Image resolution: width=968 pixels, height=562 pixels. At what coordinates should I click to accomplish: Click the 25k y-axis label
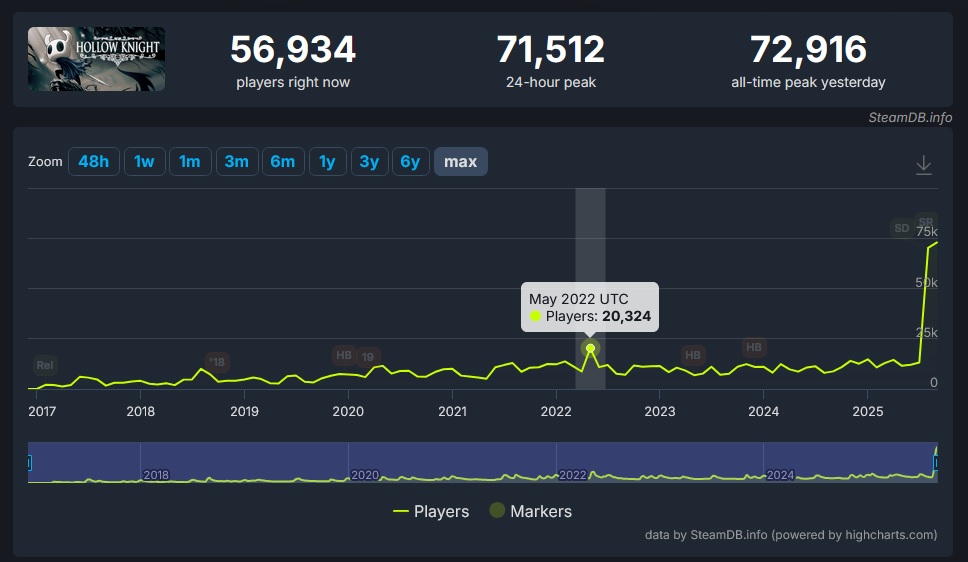tap(927, 333)
